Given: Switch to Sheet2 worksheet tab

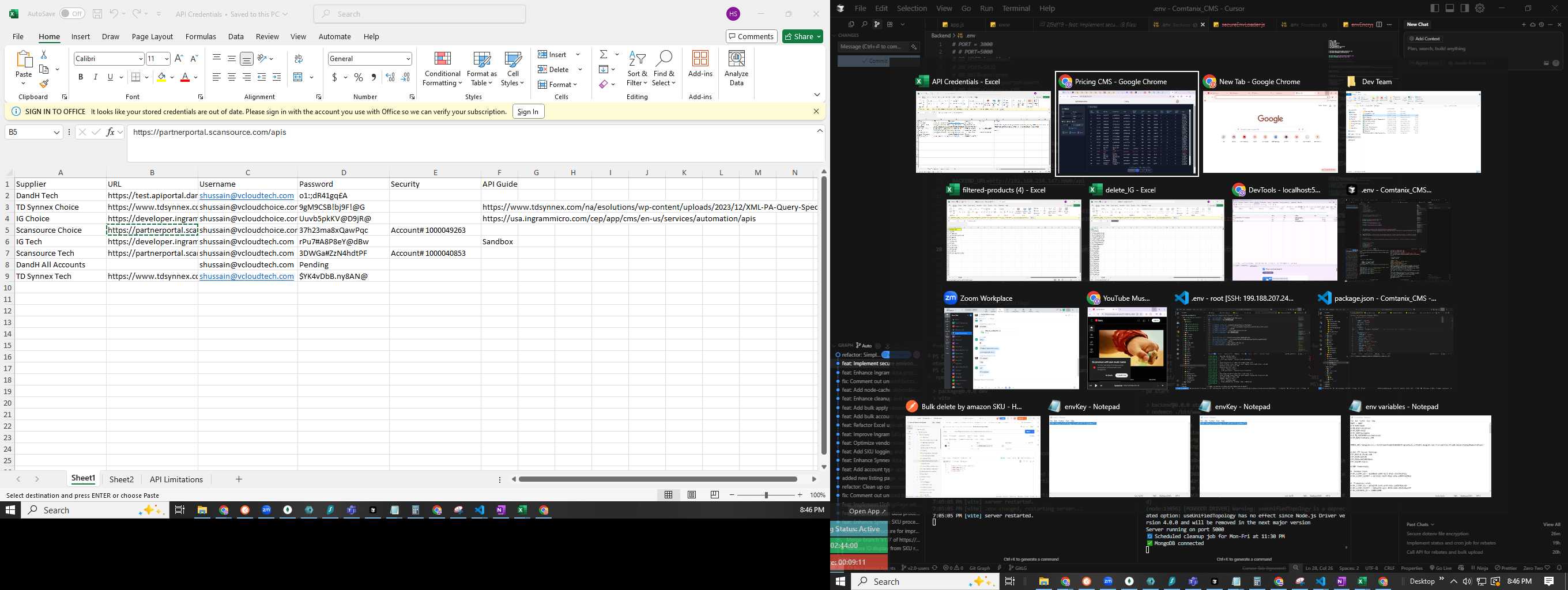Looking at the screenshot, I should (x=121, y=479).
